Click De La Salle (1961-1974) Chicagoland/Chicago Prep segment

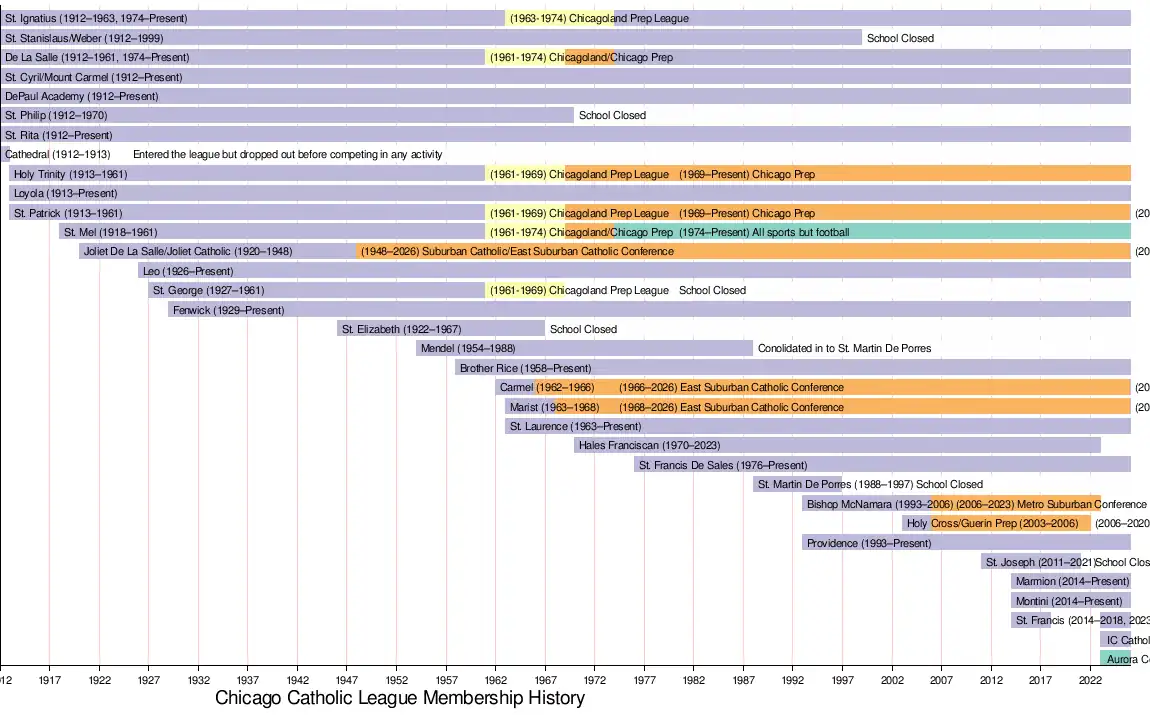pyautogui.click(x=582, y=57)
